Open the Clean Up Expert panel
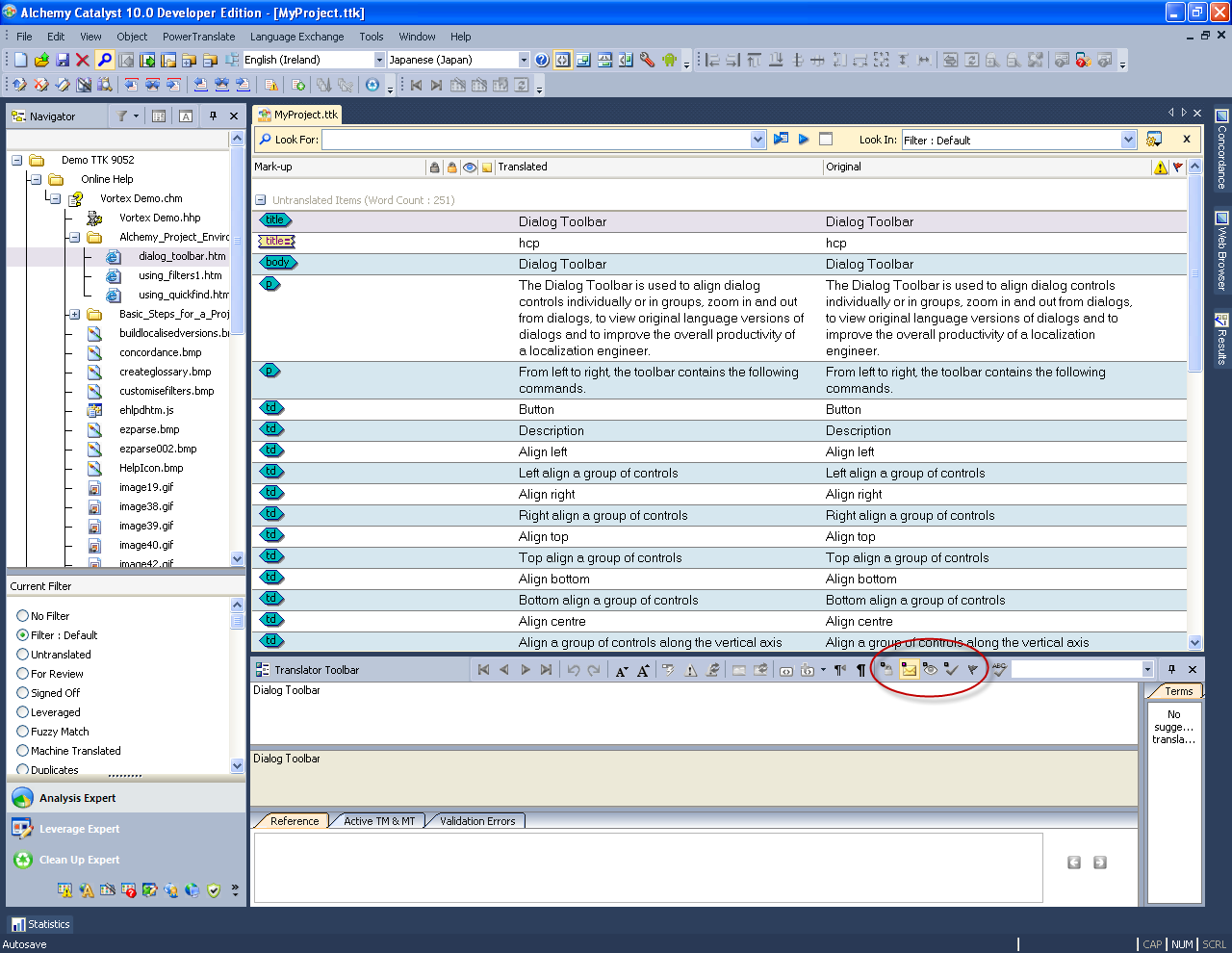 click(x=79, y=860)
